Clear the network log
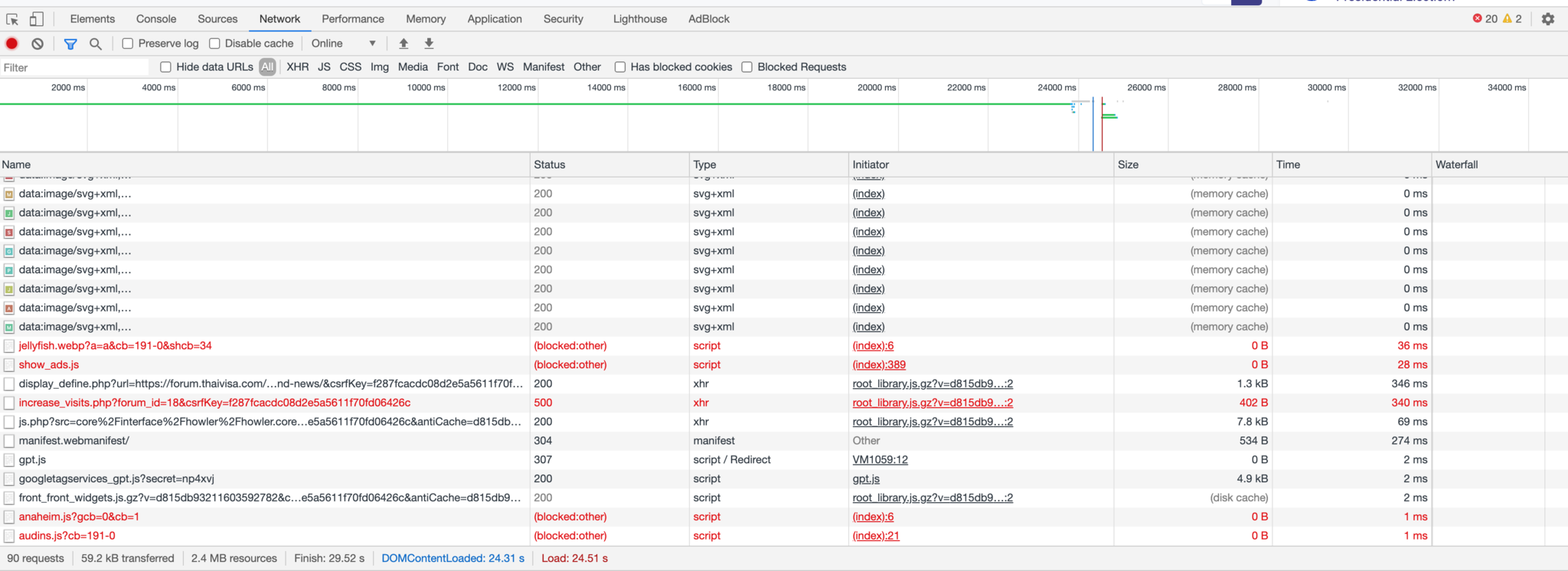Viewport: 1568px width, 571px height. coord(38,44)
